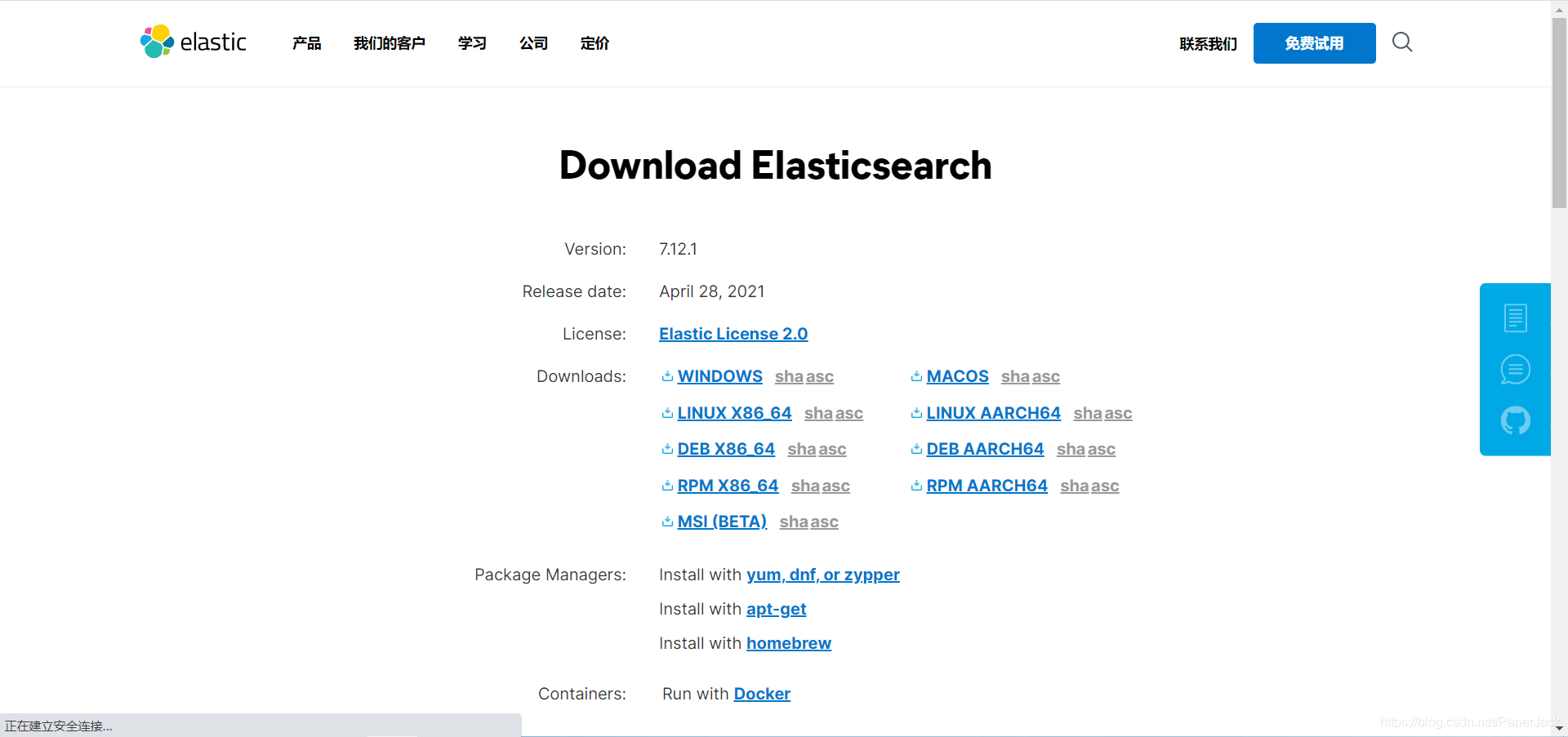Open the 我们的客户 menu

click(x=390, y=43)
